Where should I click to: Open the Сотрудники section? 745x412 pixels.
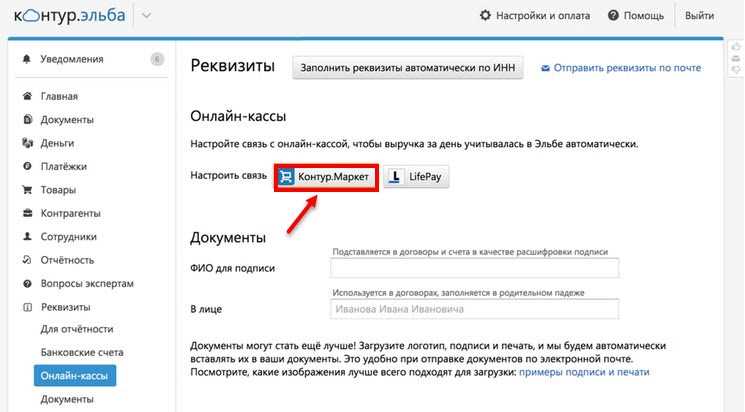pos(68,237)
